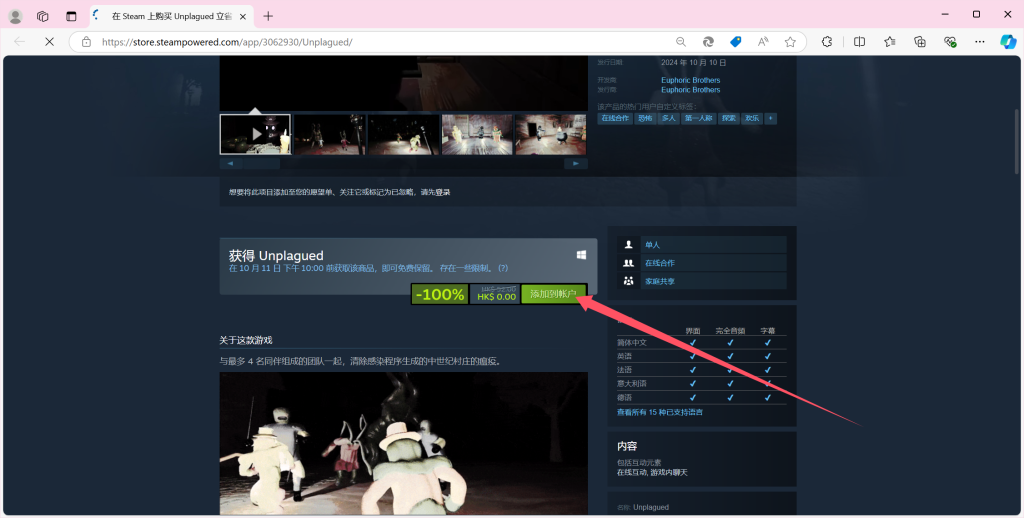View all 15 supported languages link
The image size is (1024, 518).
(660, 412)
